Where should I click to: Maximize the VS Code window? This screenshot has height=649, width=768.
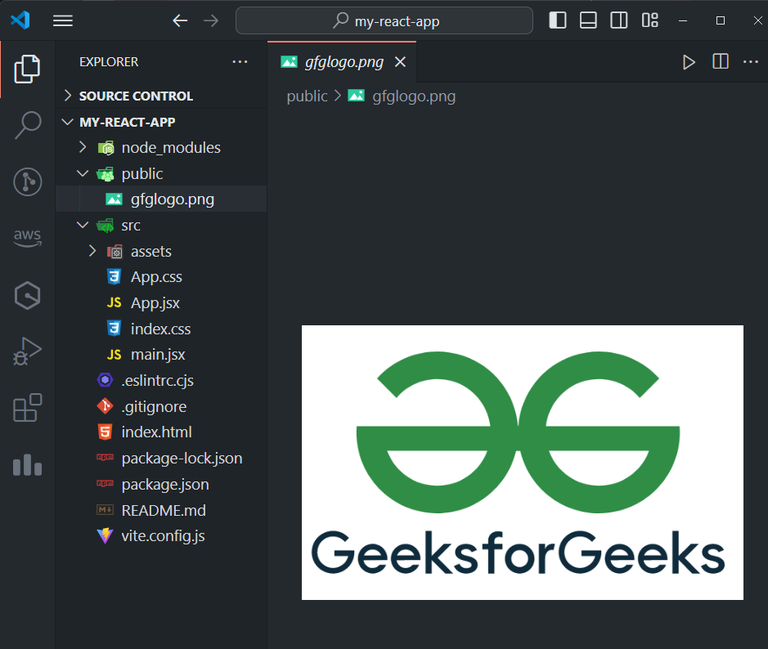click(x=720, y=21)
